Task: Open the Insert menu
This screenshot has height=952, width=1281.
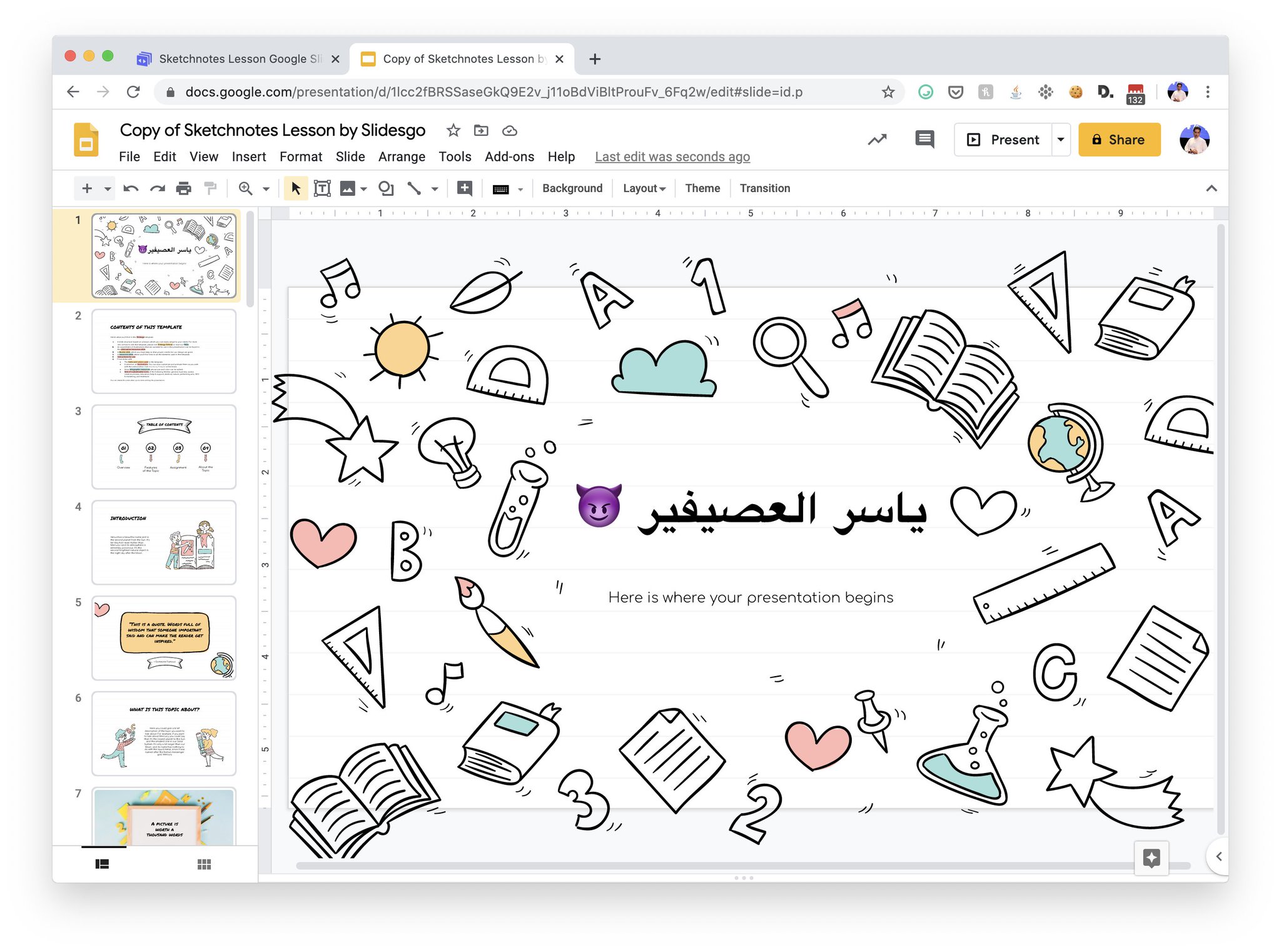Action: click(248, 156)
